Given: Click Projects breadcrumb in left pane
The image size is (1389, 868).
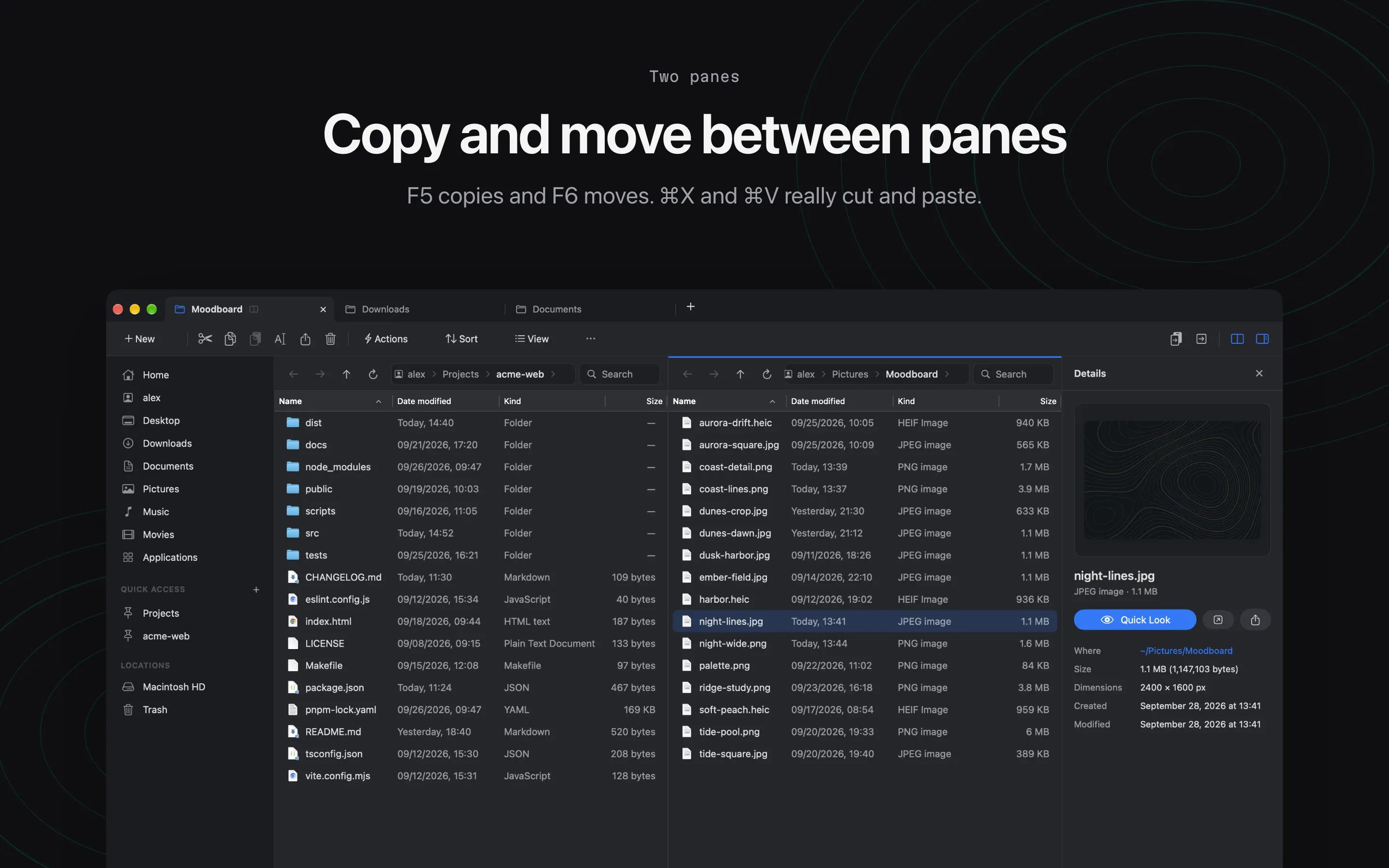Looking at the screenshot, I should coord(460,374).
